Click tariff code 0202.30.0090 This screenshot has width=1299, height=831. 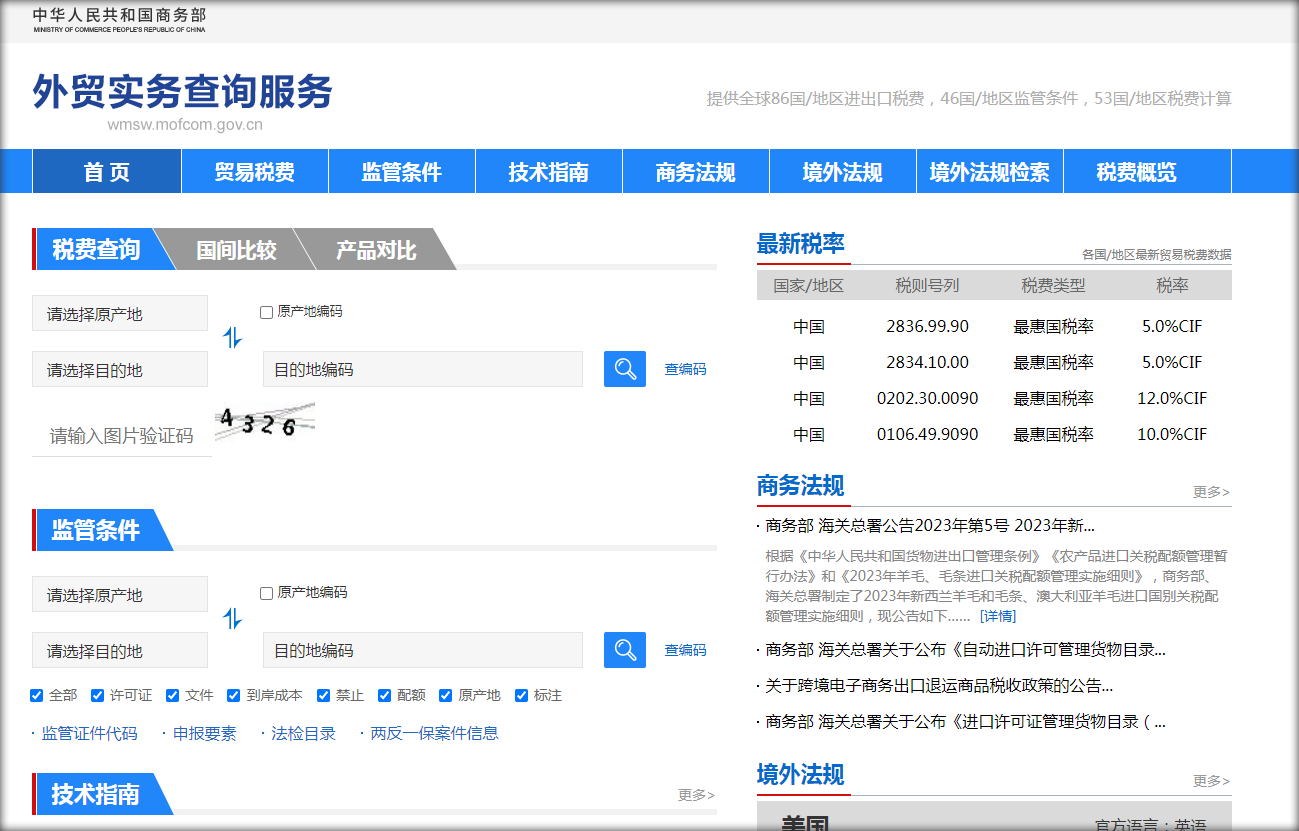928,398
